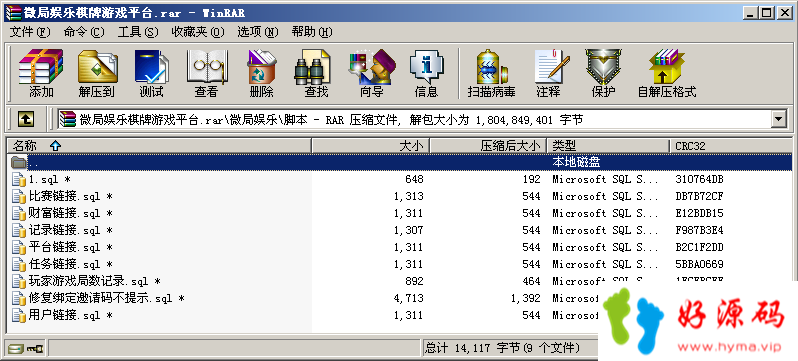Select the parent folder ".." row

[400, 162]
